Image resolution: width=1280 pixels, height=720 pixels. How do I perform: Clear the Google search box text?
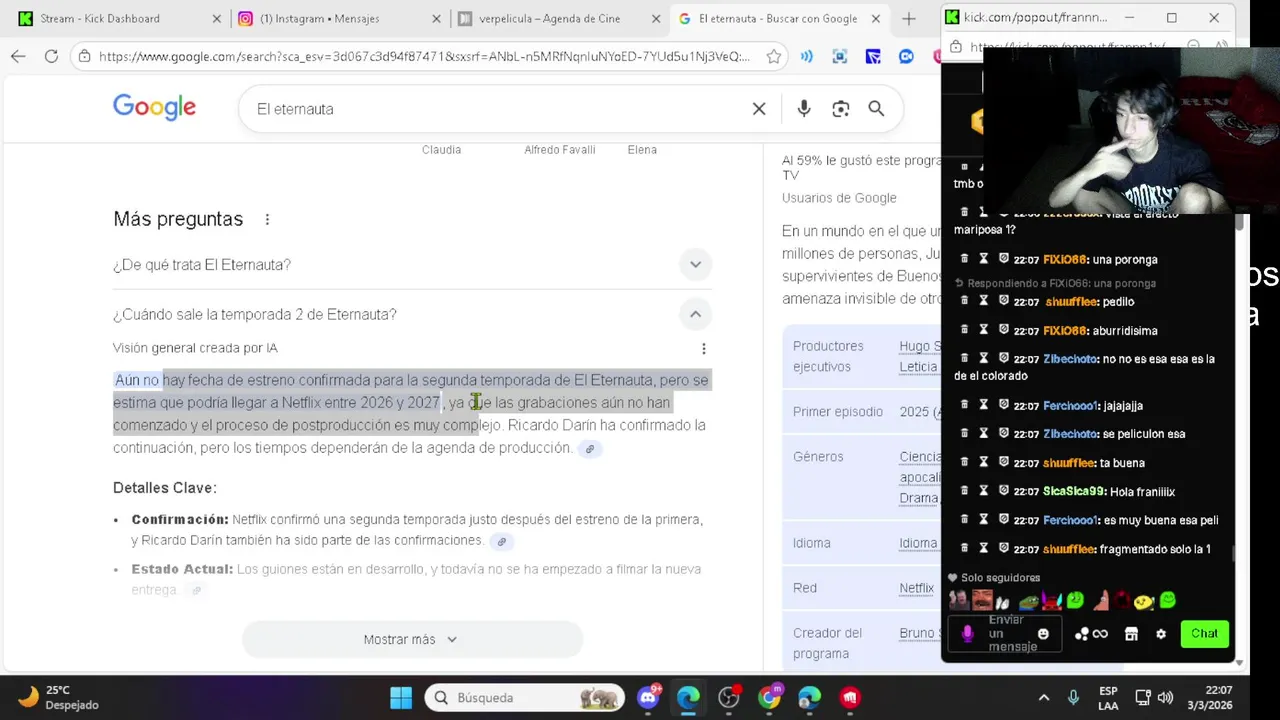point(759,109)
